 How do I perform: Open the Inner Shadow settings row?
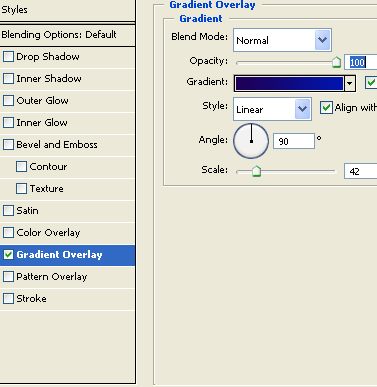pos(67,79)
